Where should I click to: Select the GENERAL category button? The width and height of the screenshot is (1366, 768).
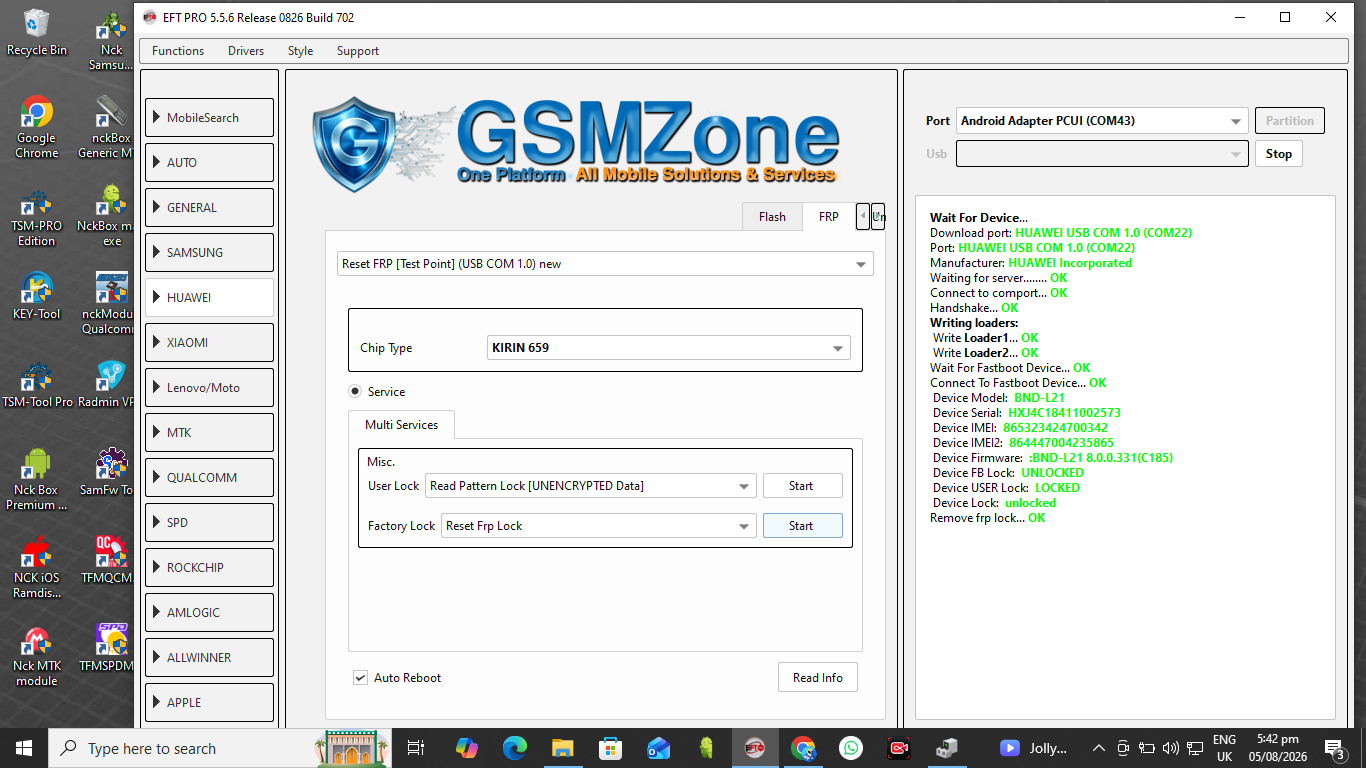pyautogui.click(x=209, y=207)
